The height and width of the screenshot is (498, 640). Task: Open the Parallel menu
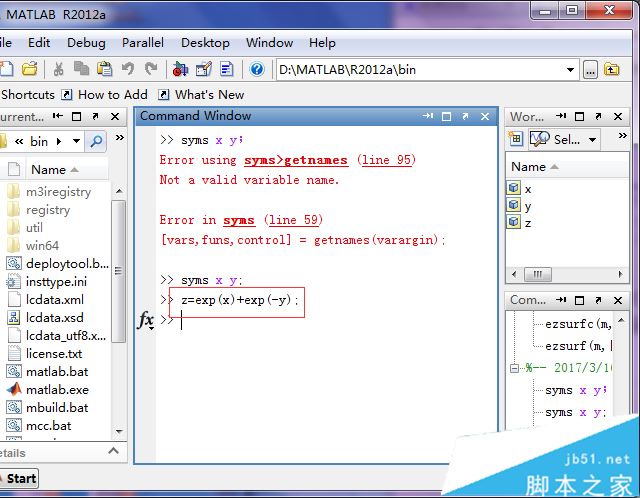click(x=143, y=43)
